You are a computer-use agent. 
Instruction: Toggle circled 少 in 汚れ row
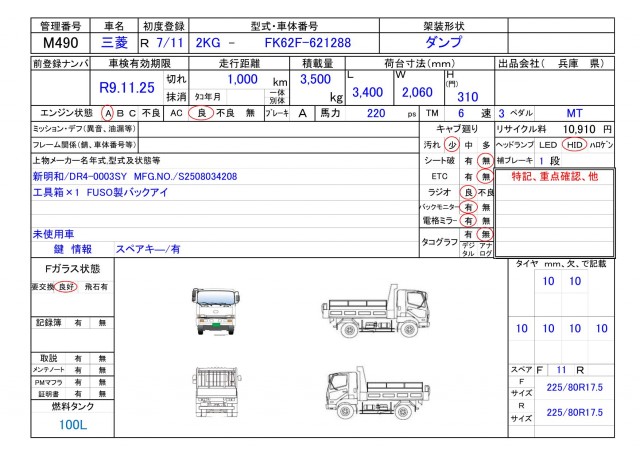(451, 144)
